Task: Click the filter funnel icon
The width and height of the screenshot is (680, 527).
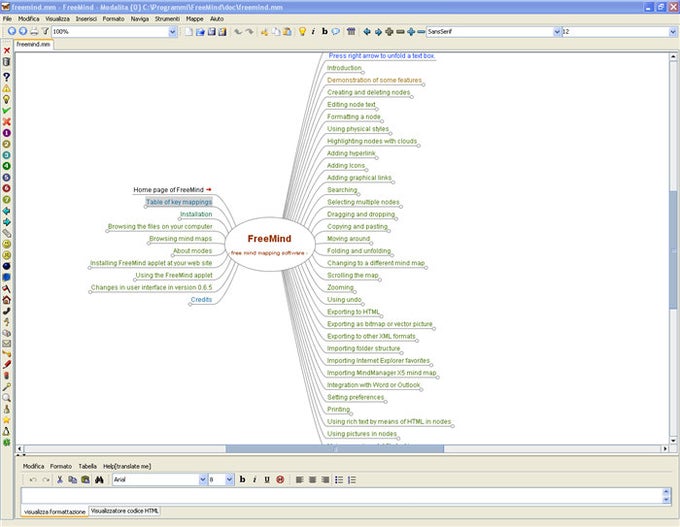Action: (x=45, y=31)
